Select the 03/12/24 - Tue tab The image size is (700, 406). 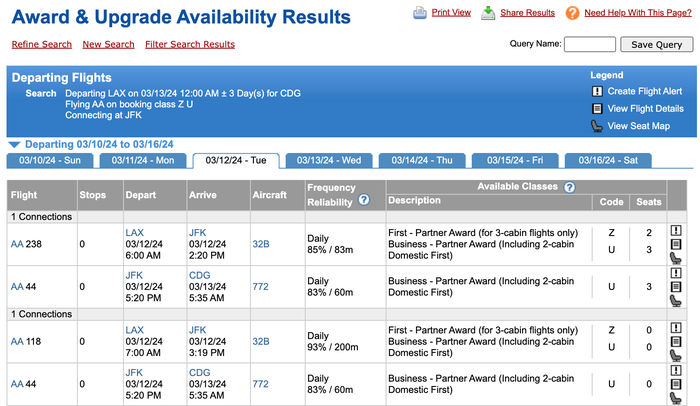pos(236,161)
